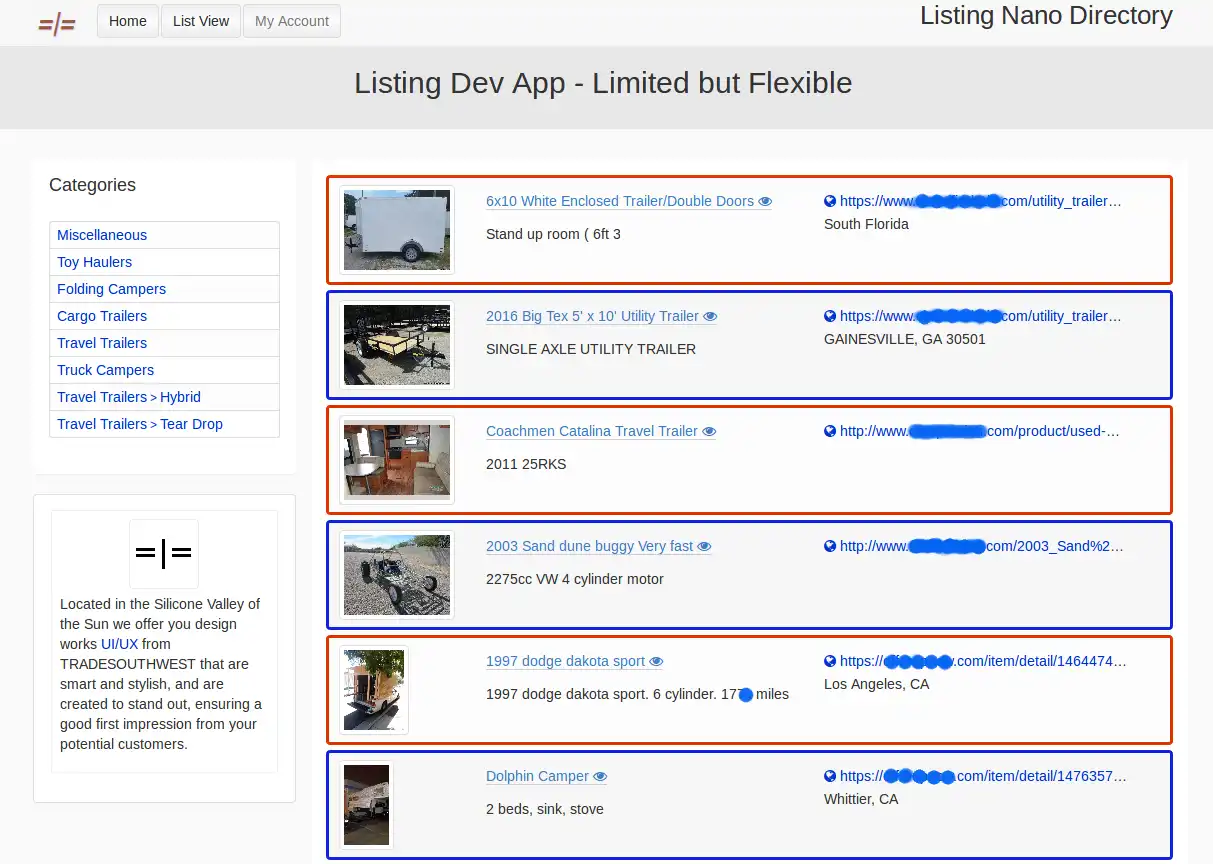Viewport: 1213px width, 864px height.
Task: Click eye icon beside 2016 Big Tex Utility Trailer
Action: pos(710,317)
